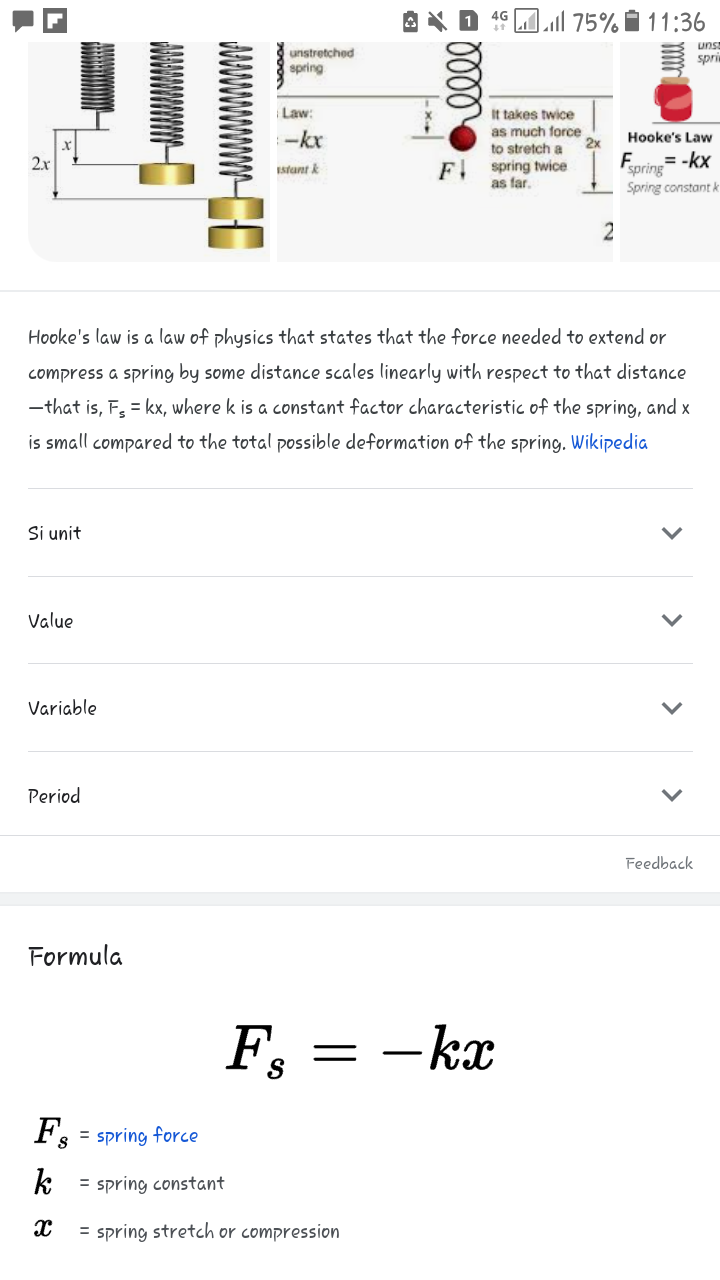Screen dimensions: 720x1280
Task: Tap the muted sound status icon
Action: click(x=437, y=20)
